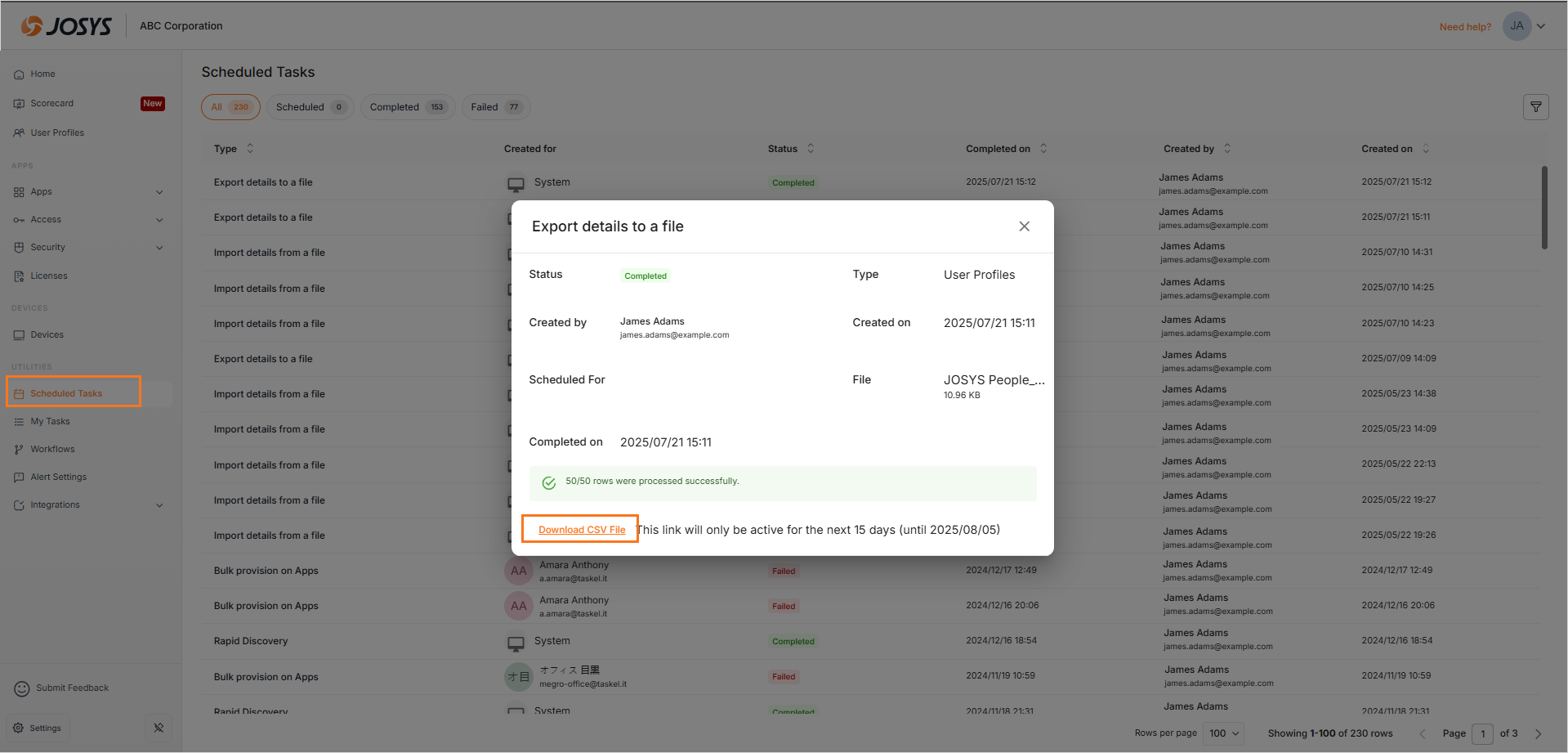Sort table by Type column
Viewport: 1568px width, 753px height.
250,149
